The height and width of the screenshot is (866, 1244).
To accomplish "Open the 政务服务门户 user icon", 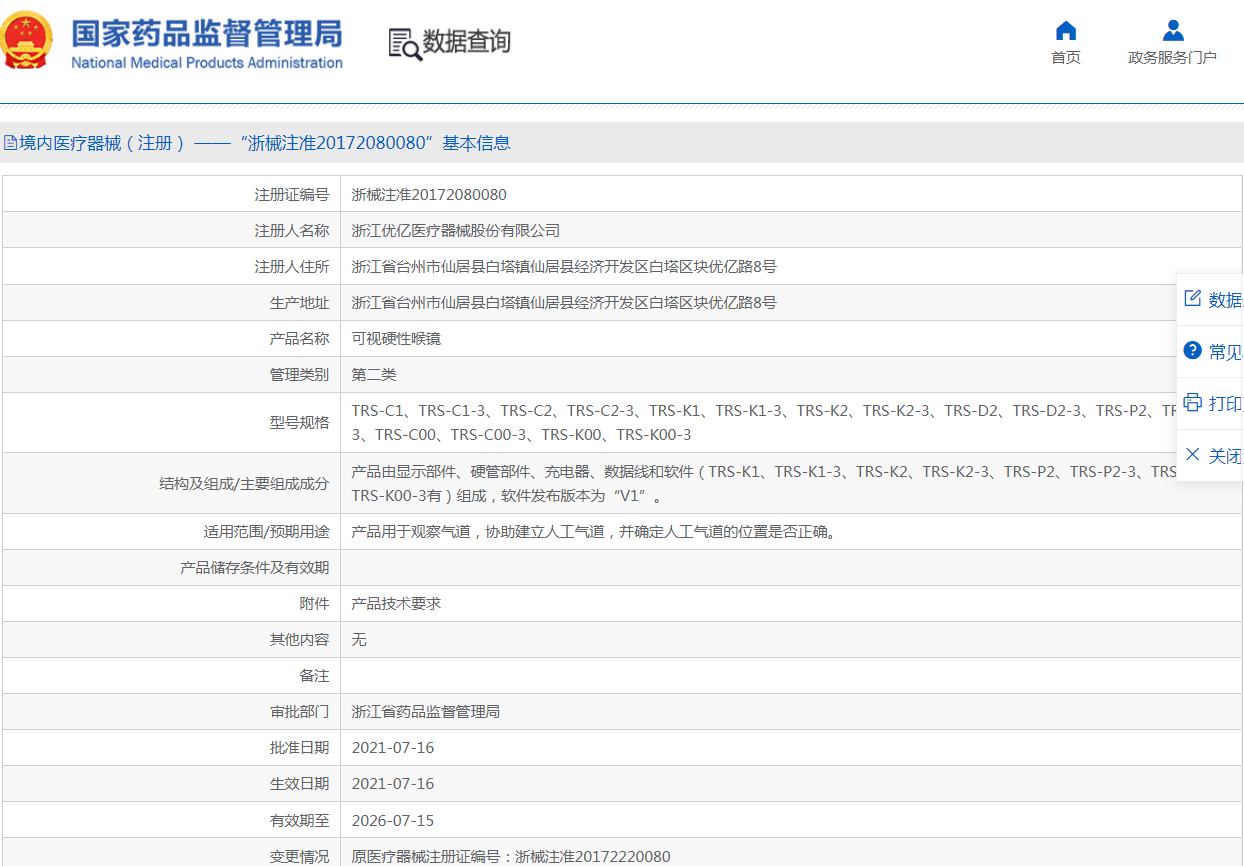I will pyautogui.click(x=1173, y=30).
